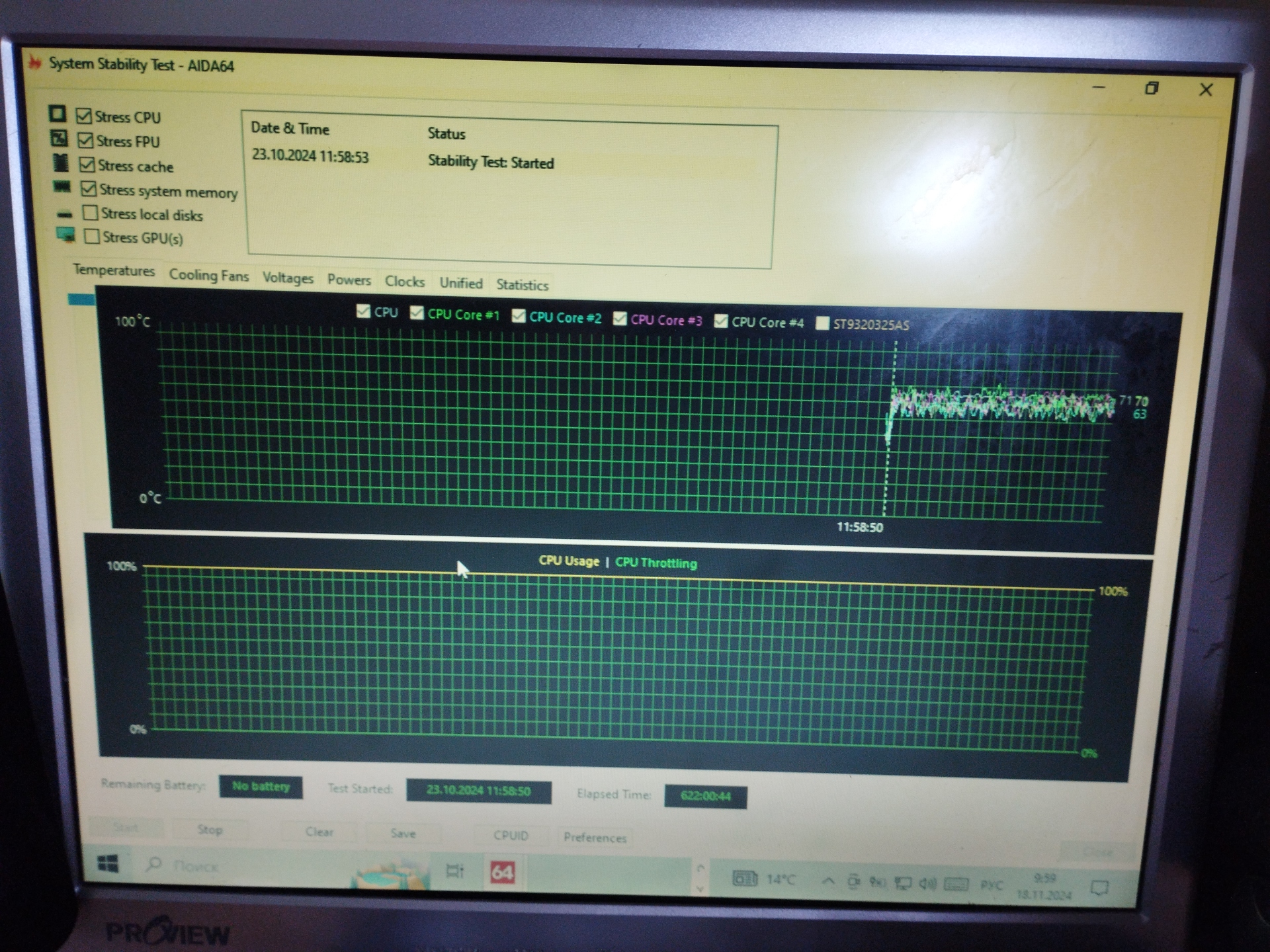Click the Elapsed Time value 622:00:44
The image size is (1270, 952).
(x=706, y=797)
